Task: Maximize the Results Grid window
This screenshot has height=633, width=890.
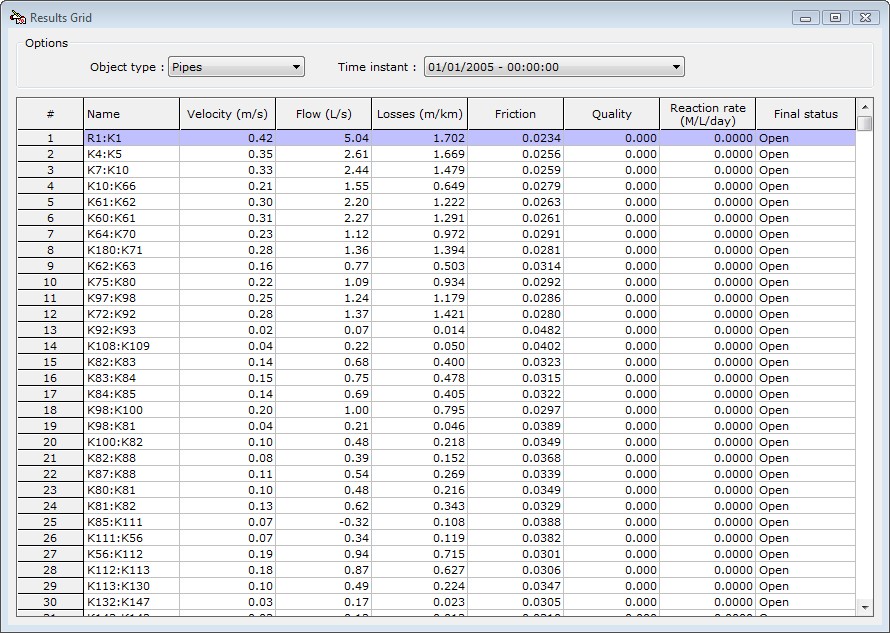Action: point(835,17)
